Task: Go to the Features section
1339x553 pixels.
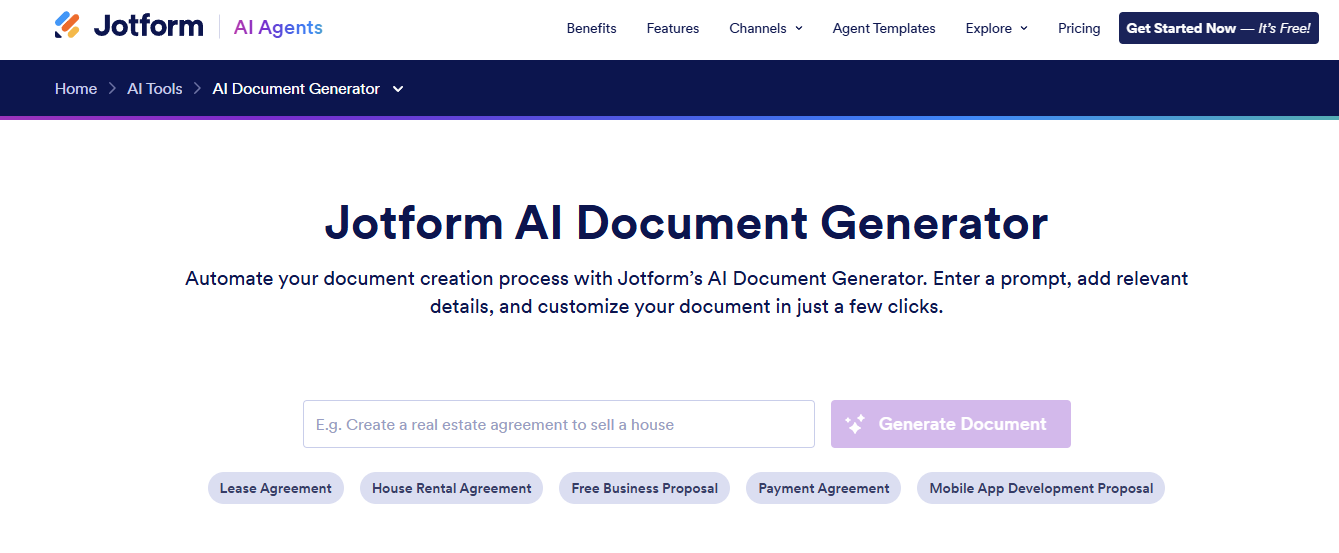Action: point(673,28)
